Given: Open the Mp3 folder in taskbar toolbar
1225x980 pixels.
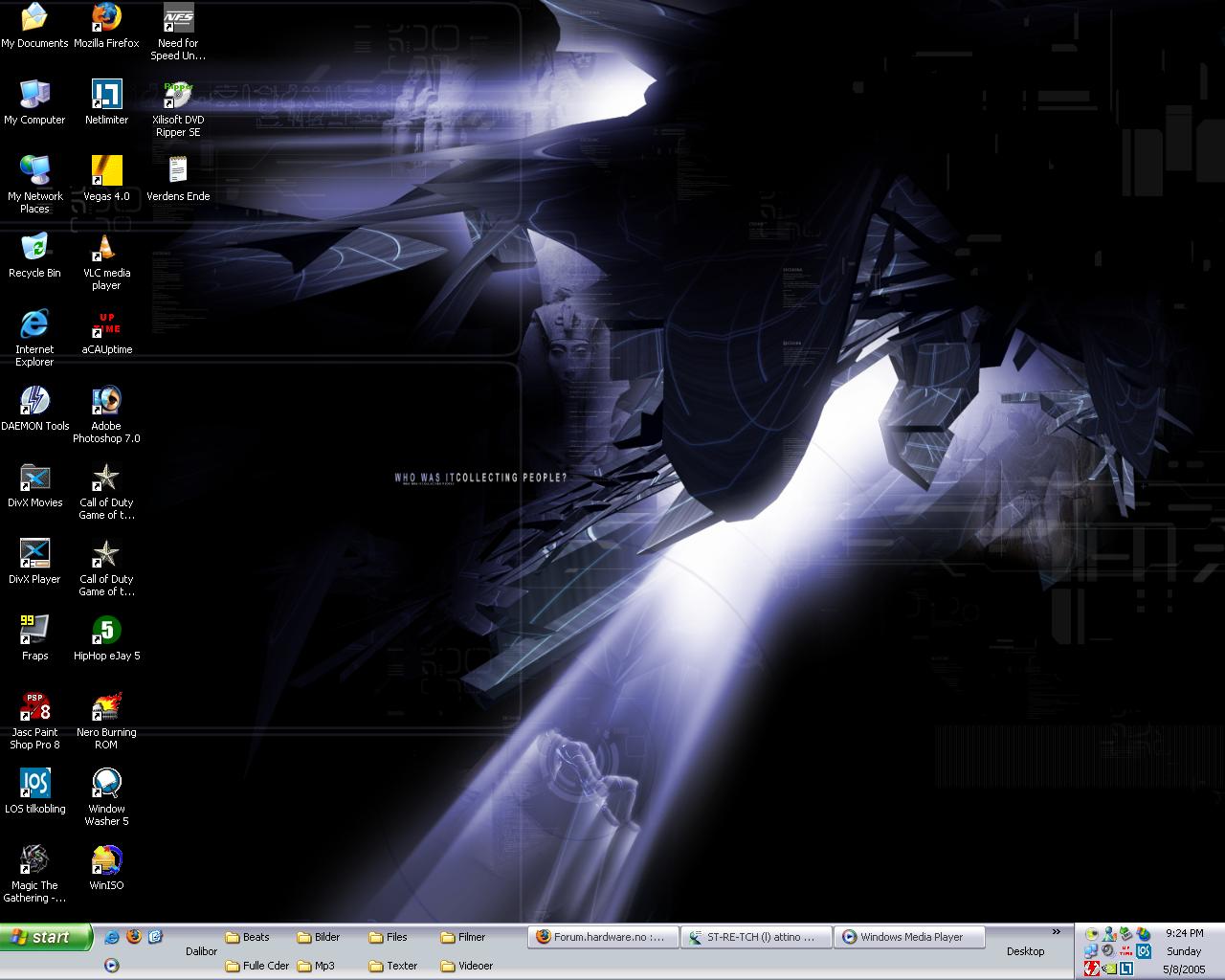Looking at the screenshot, I should [317, 966].
